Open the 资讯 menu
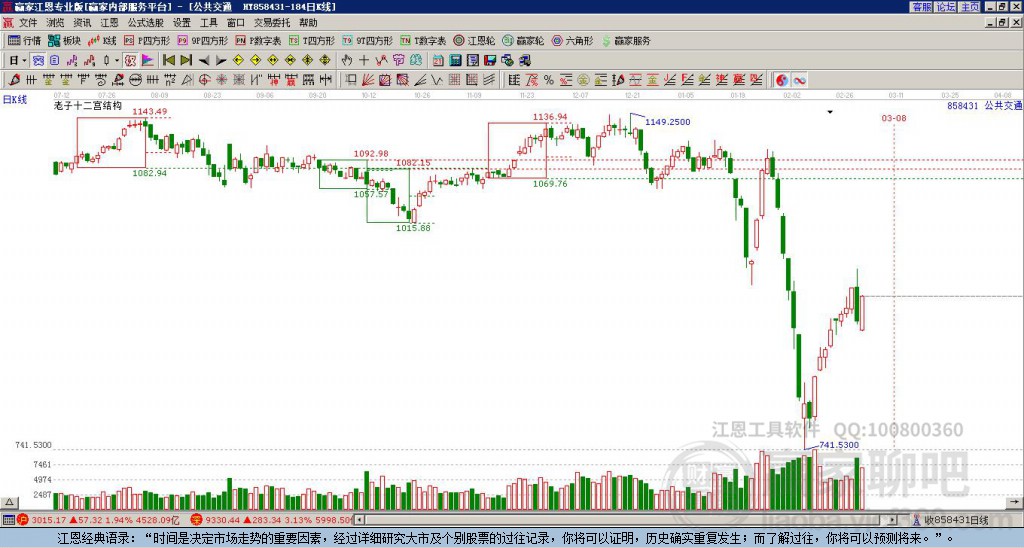1024x548 pixels. [x=82, y=23]
